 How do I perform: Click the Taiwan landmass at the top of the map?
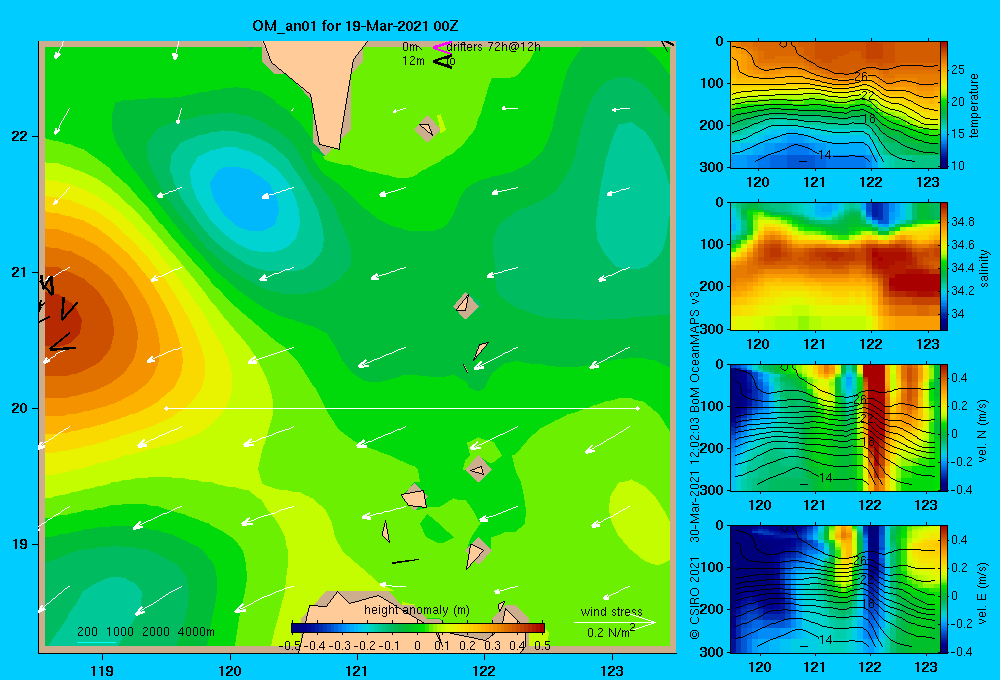(x=319, y=89)
